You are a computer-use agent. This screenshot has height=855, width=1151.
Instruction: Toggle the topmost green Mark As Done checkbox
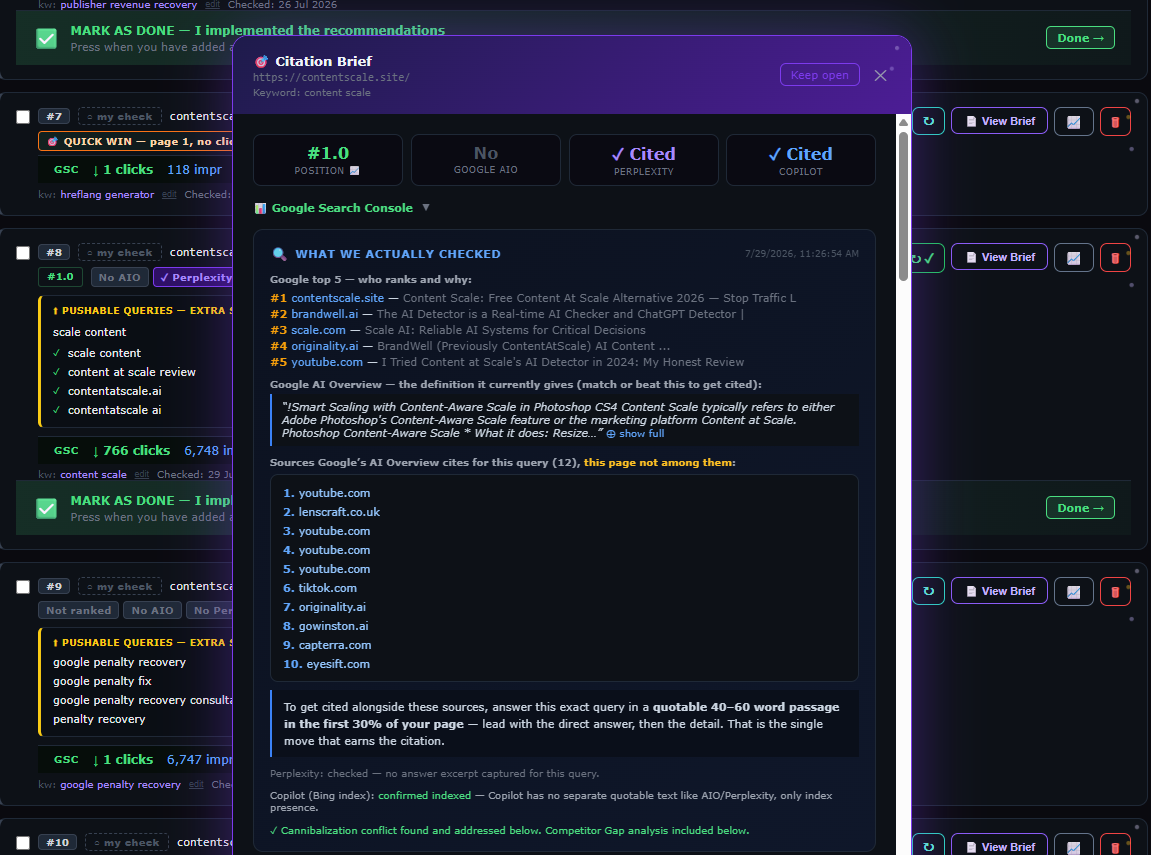pos(46,38)
